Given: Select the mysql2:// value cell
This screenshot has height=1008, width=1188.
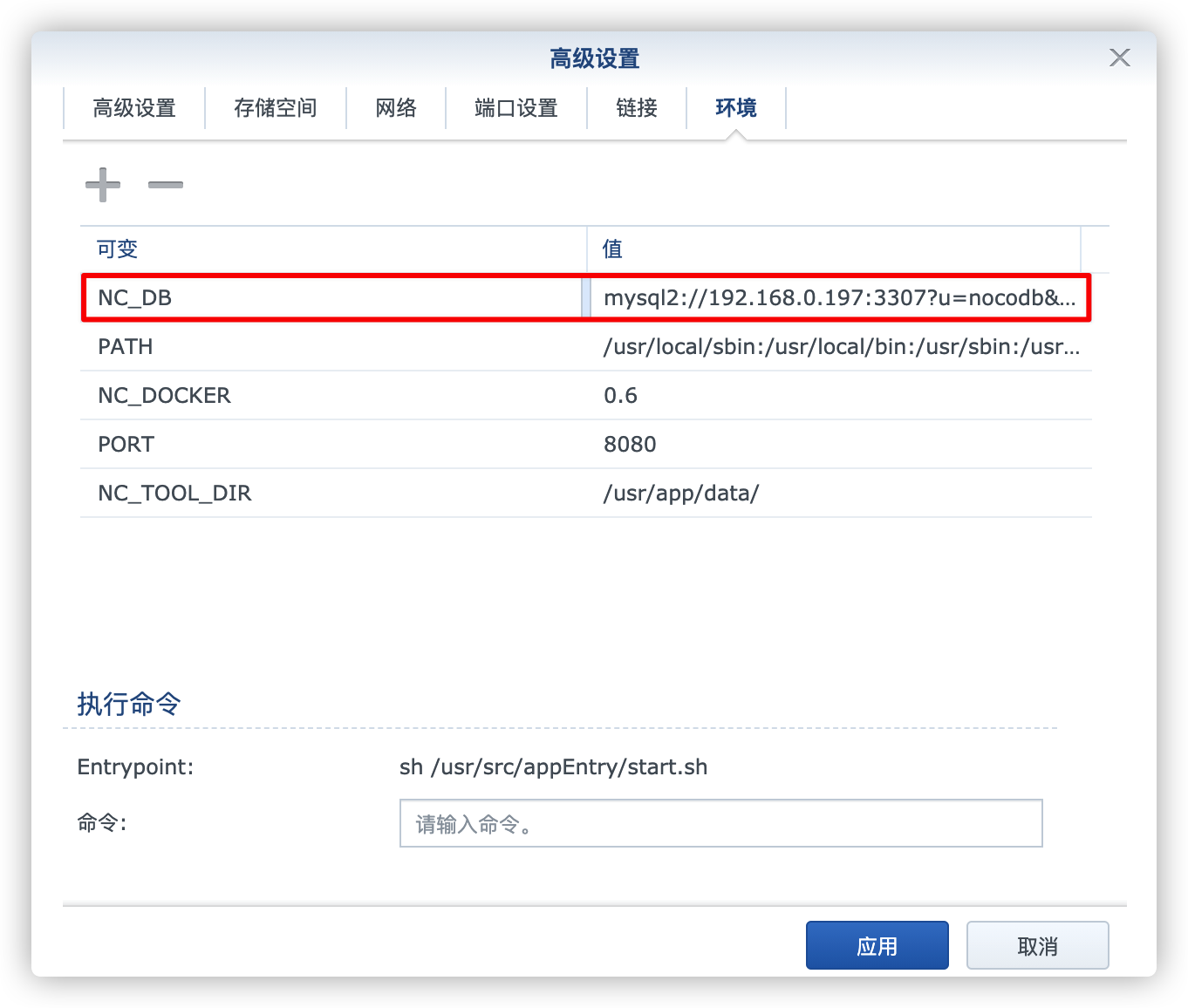Looking at the screenshot, I should 839,297.
